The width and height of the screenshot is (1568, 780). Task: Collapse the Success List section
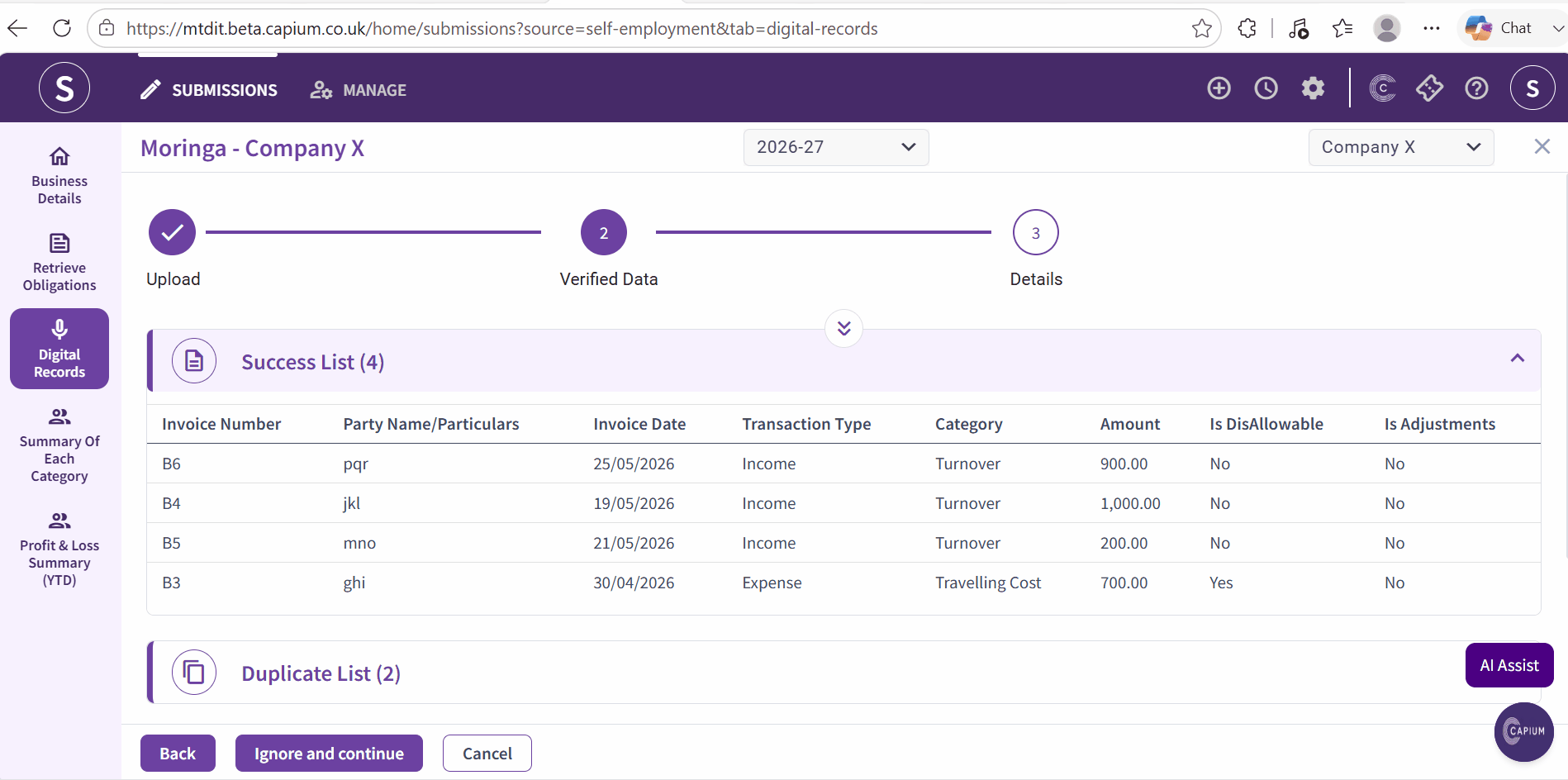pos(1518,358)
